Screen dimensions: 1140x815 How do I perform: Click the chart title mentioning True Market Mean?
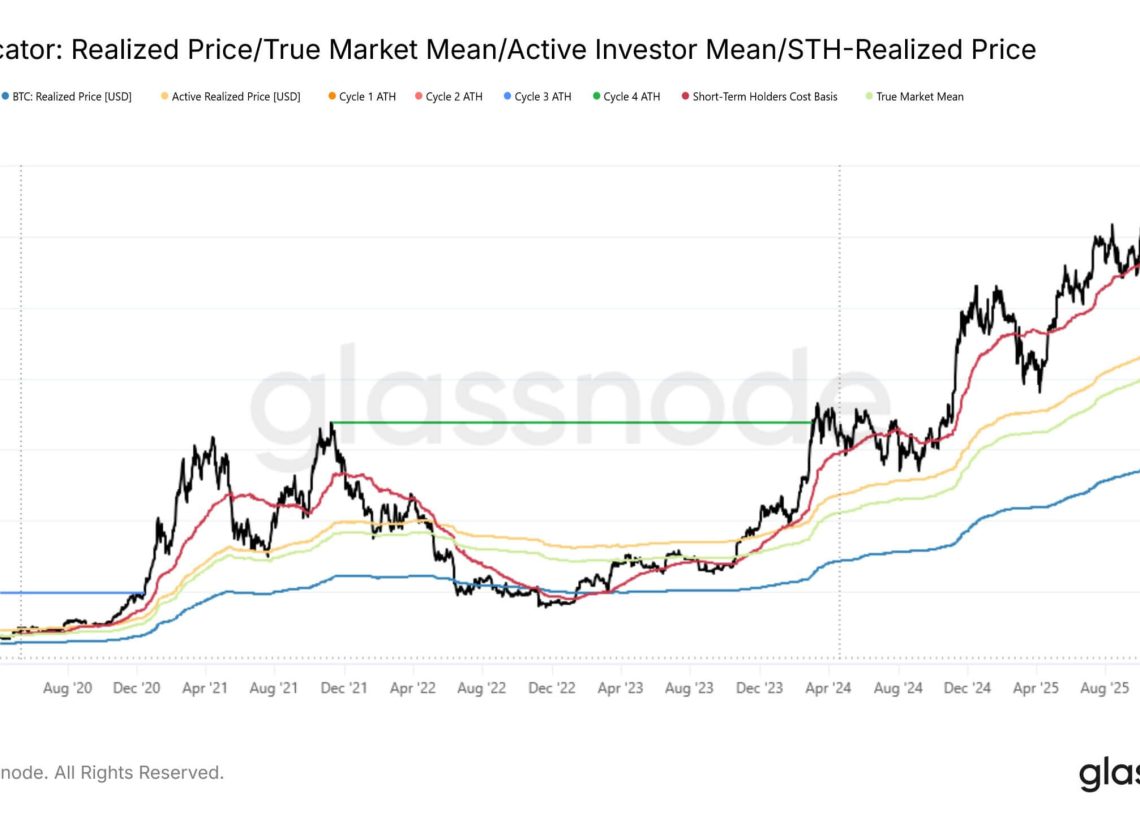pos(518,48)
